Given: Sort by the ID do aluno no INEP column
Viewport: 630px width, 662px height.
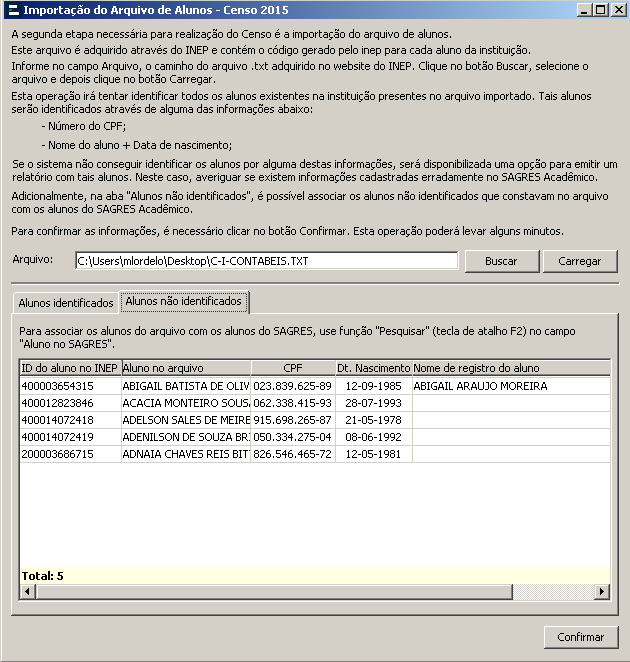Looking at the screenshot, I should coord(70,368).
